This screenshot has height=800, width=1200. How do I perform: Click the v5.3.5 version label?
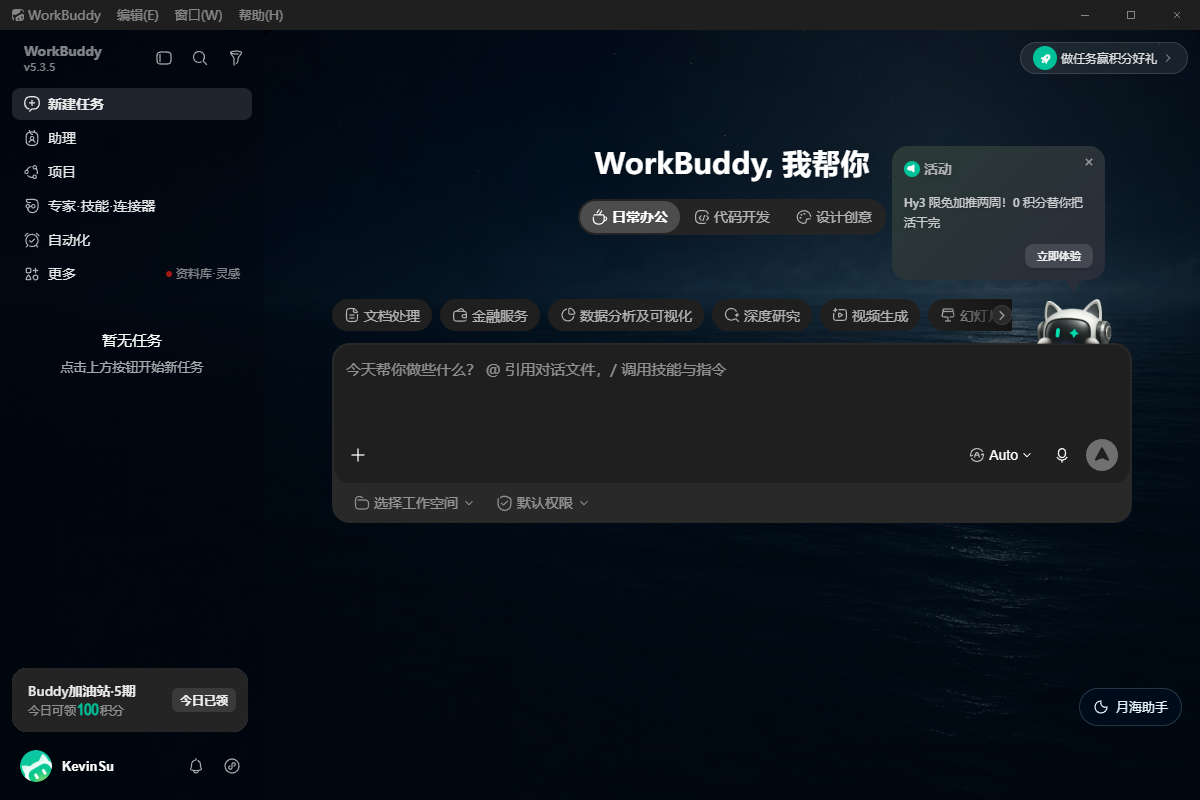pos(40,67)
